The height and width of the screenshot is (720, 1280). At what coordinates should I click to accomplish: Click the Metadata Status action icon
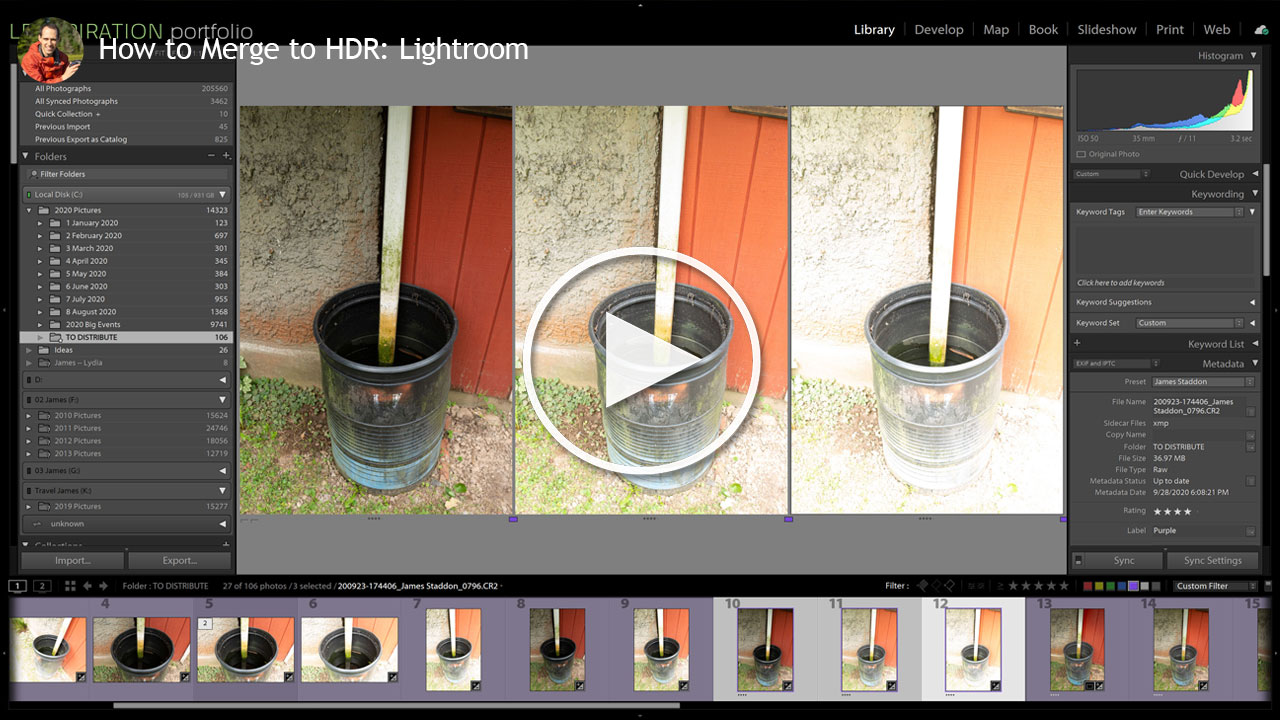(x=1250, y=481)
